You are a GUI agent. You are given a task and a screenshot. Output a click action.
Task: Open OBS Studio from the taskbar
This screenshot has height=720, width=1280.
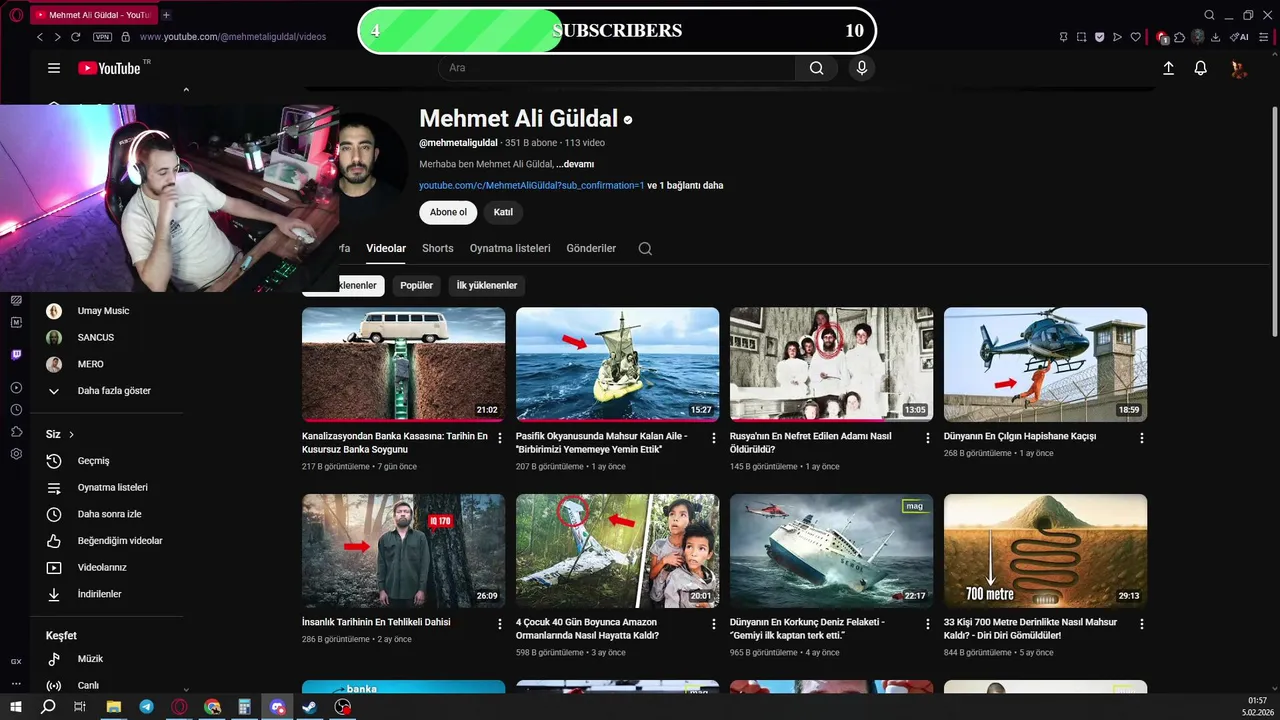tap(343, 706)
